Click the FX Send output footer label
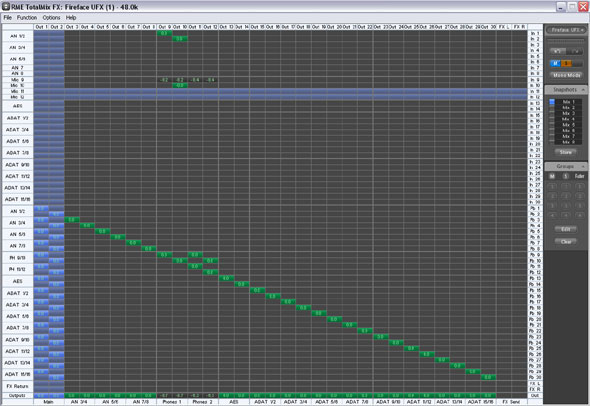 (x=511, y=402)
